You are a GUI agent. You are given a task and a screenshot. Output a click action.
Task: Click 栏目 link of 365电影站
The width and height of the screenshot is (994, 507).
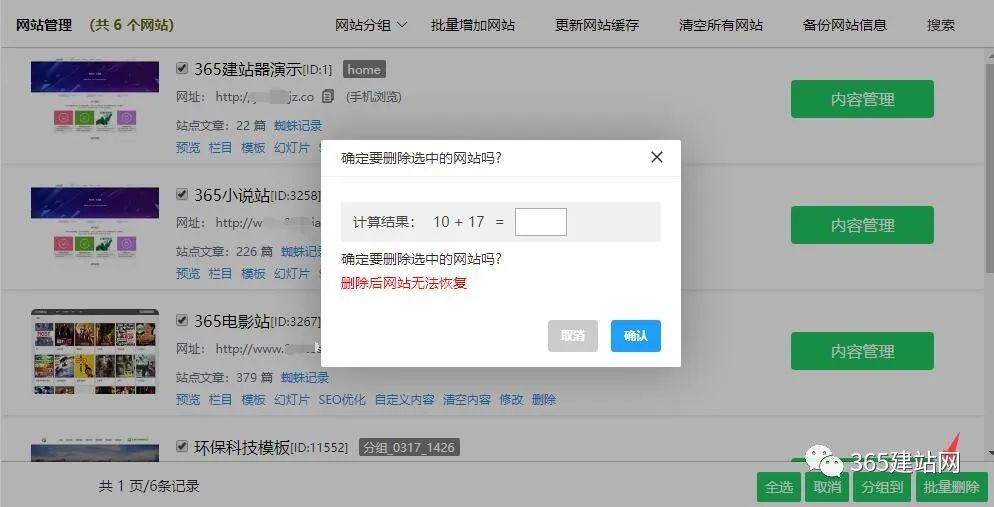220,400
